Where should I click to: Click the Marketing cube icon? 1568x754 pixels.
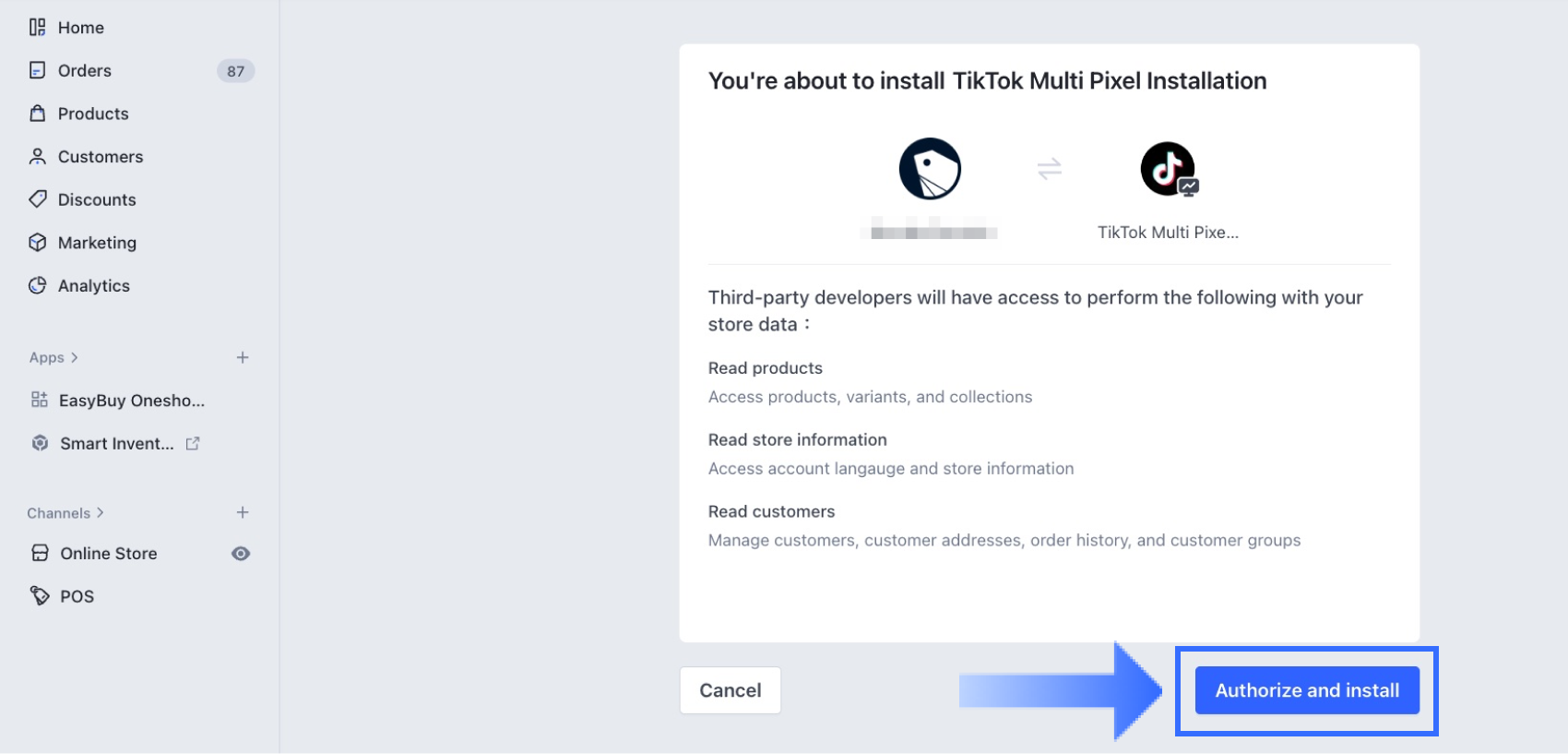click(37, 243)
